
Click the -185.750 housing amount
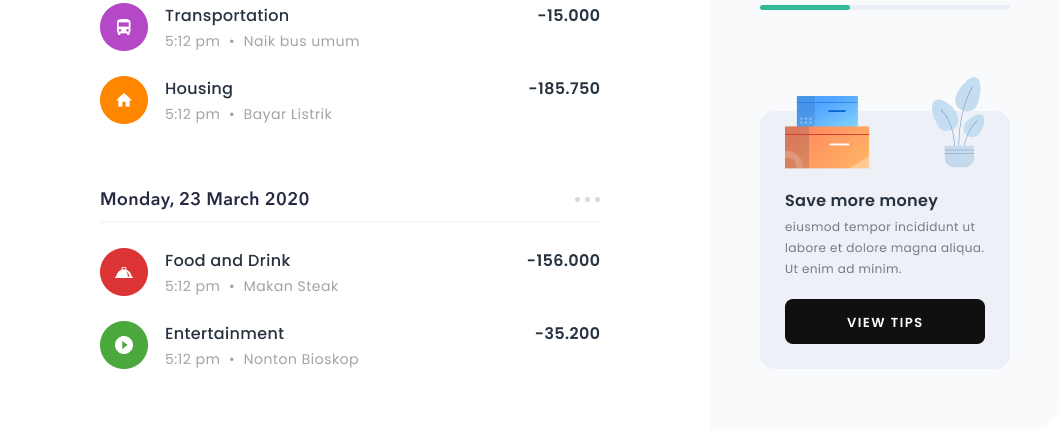point(564,89)
